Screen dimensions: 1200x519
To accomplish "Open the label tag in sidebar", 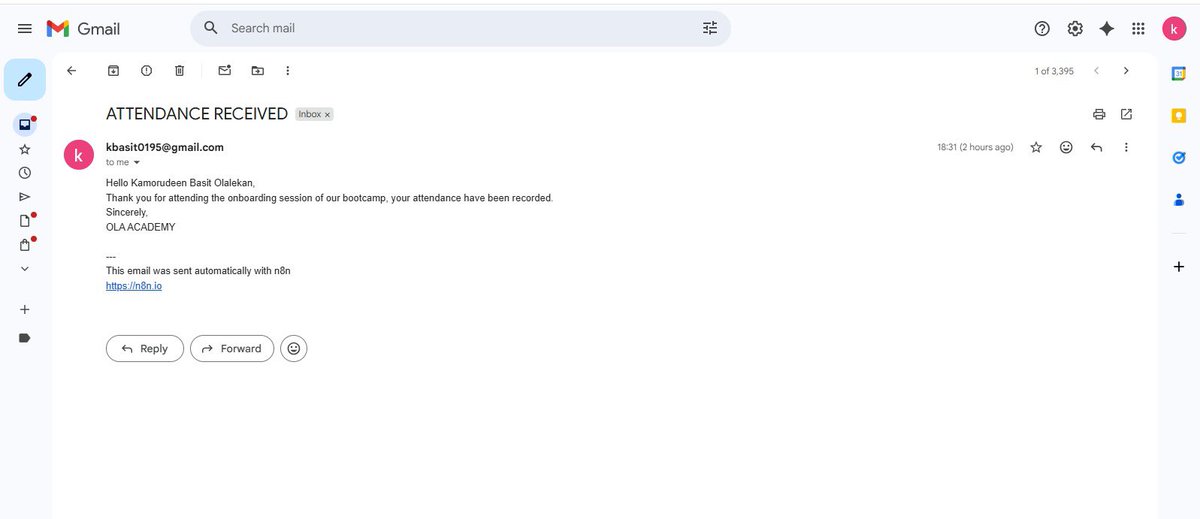I will pos(25,338).
